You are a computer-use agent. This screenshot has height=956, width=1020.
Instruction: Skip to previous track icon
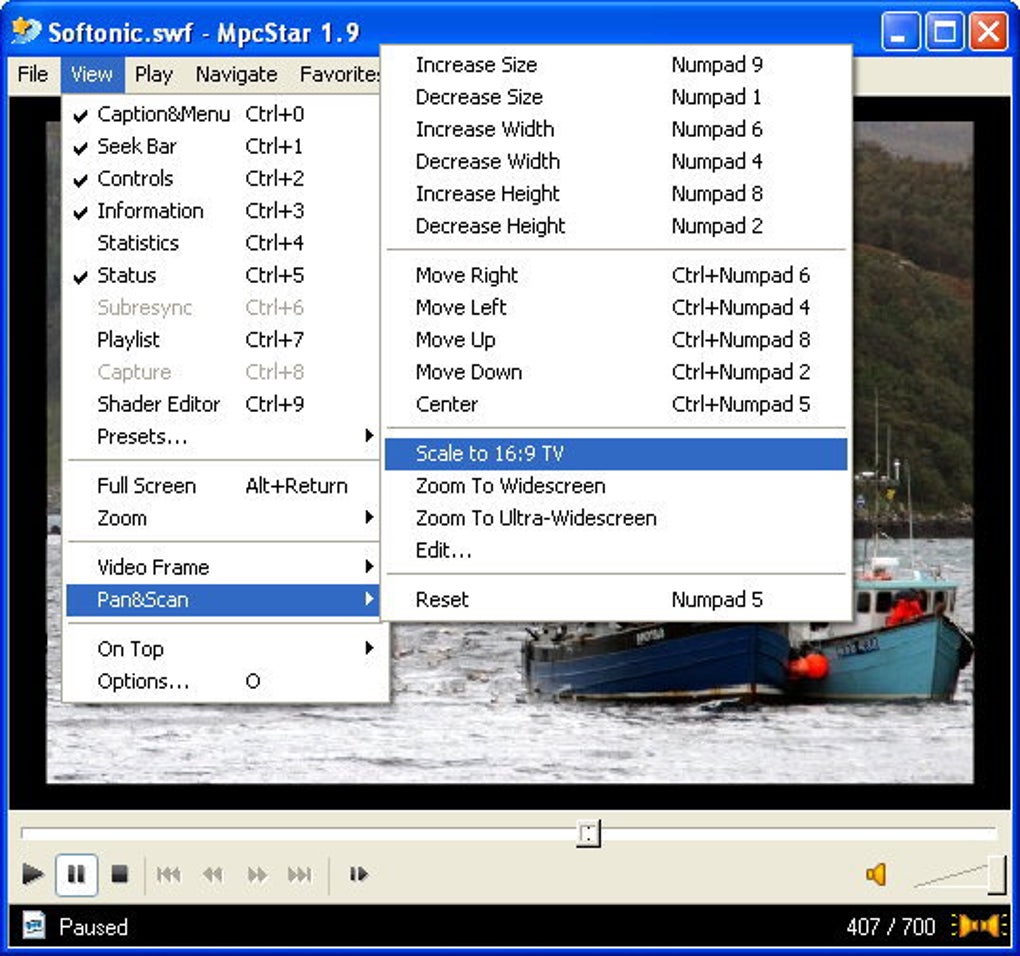(168, 875)
